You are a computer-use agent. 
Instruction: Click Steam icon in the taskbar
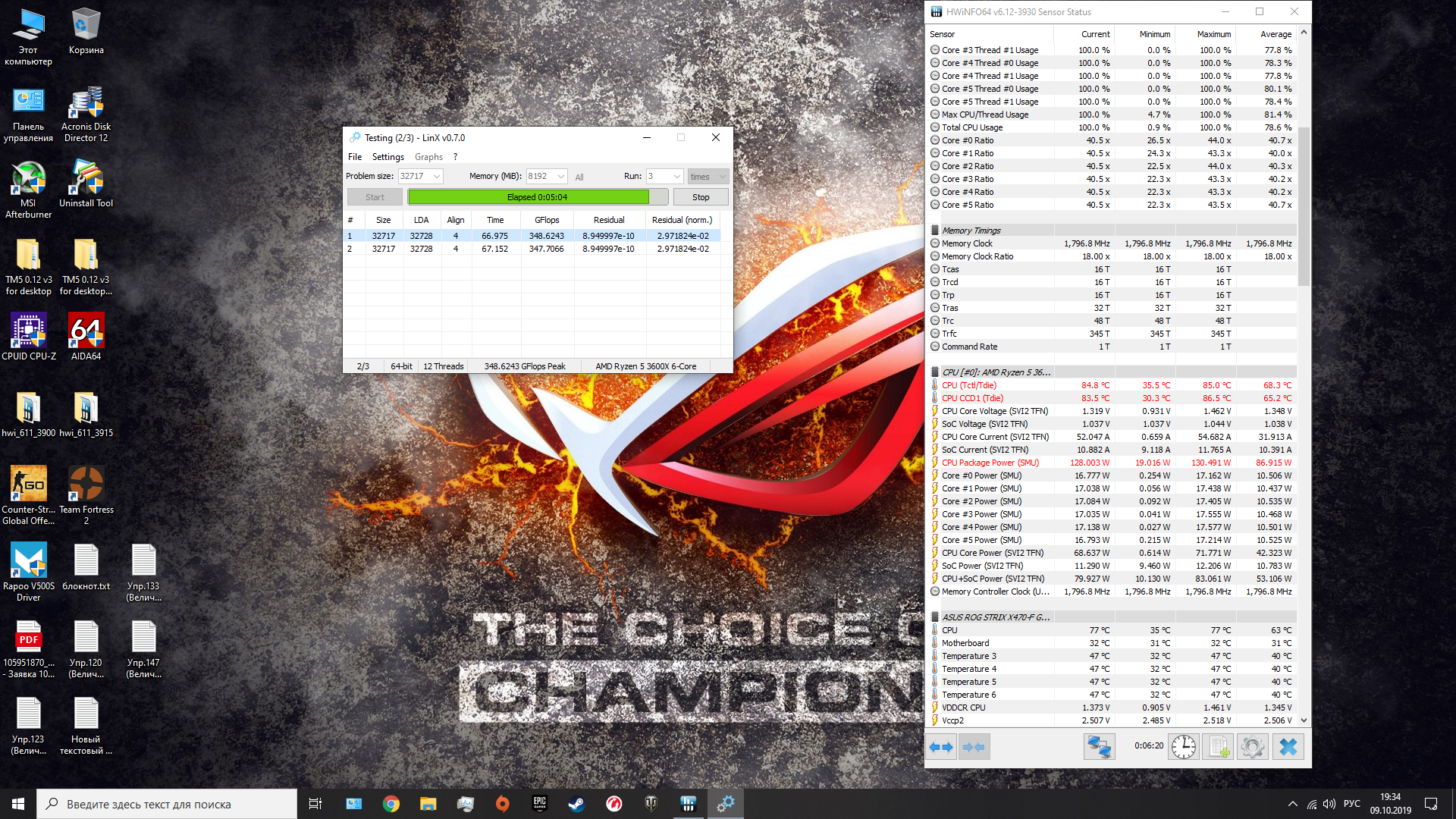(576, 804)
